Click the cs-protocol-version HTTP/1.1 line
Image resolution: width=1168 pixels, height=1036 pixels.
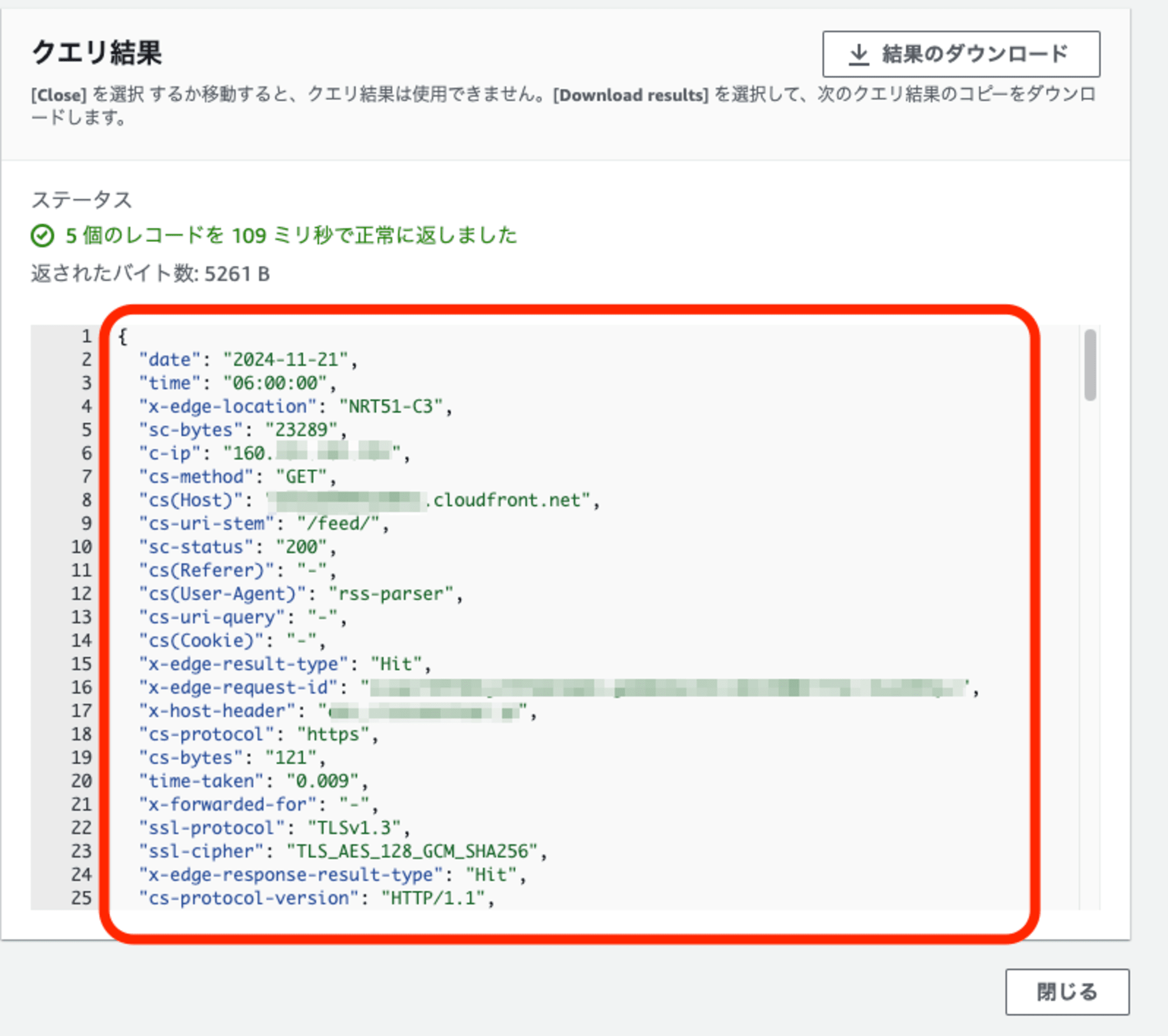point(317,898)
